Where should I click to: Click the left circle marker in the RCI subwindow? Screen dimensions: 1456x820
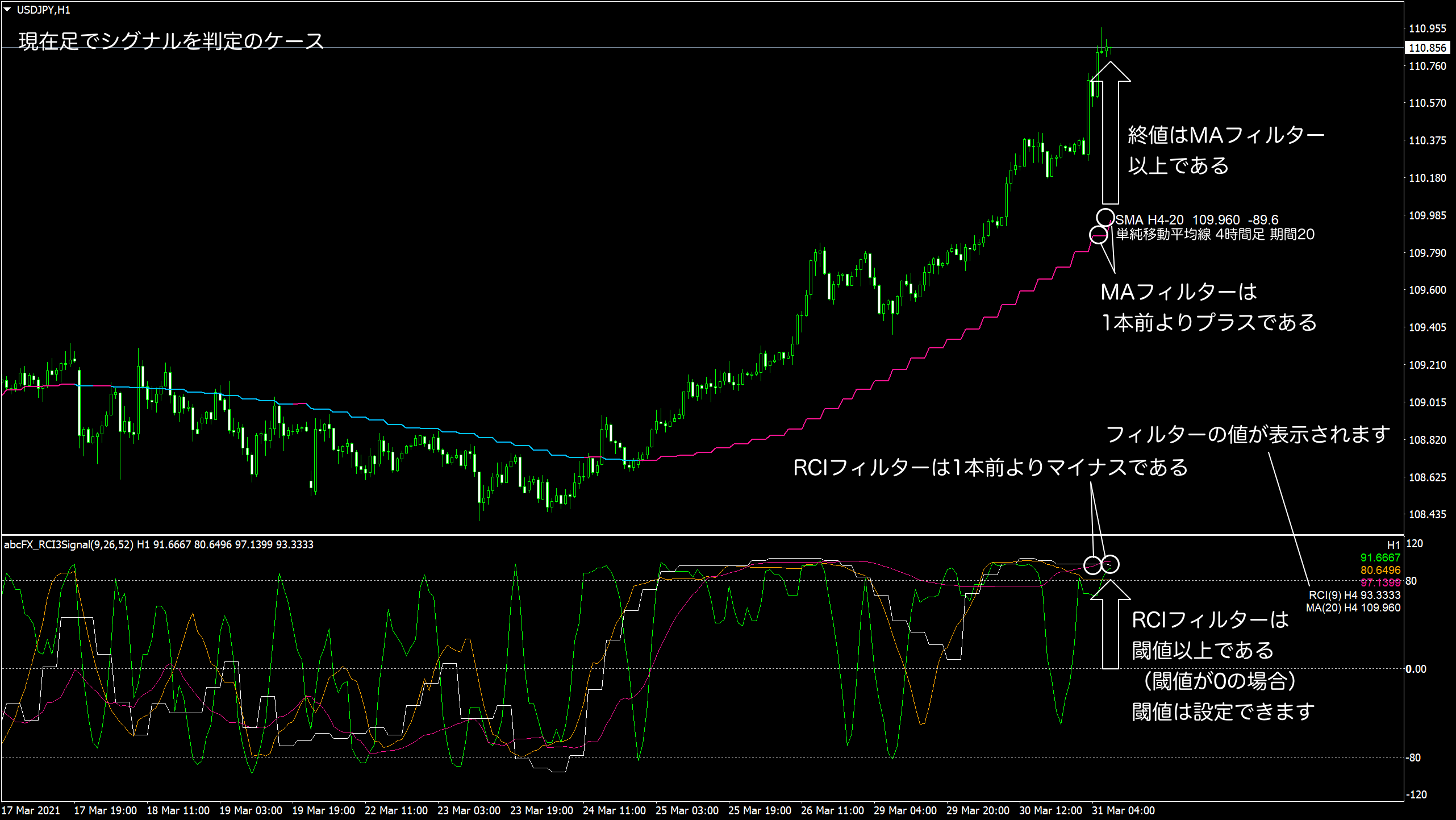[1092, 565]
